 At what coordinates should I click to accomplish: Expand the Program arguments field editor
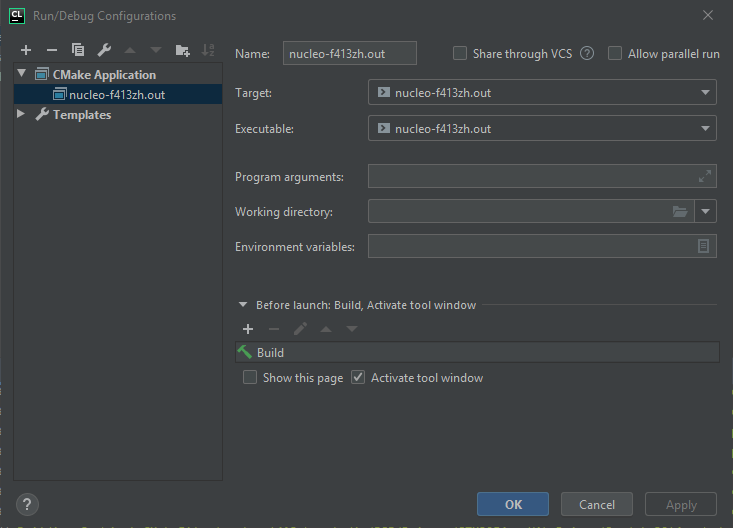tap(704, 176)
